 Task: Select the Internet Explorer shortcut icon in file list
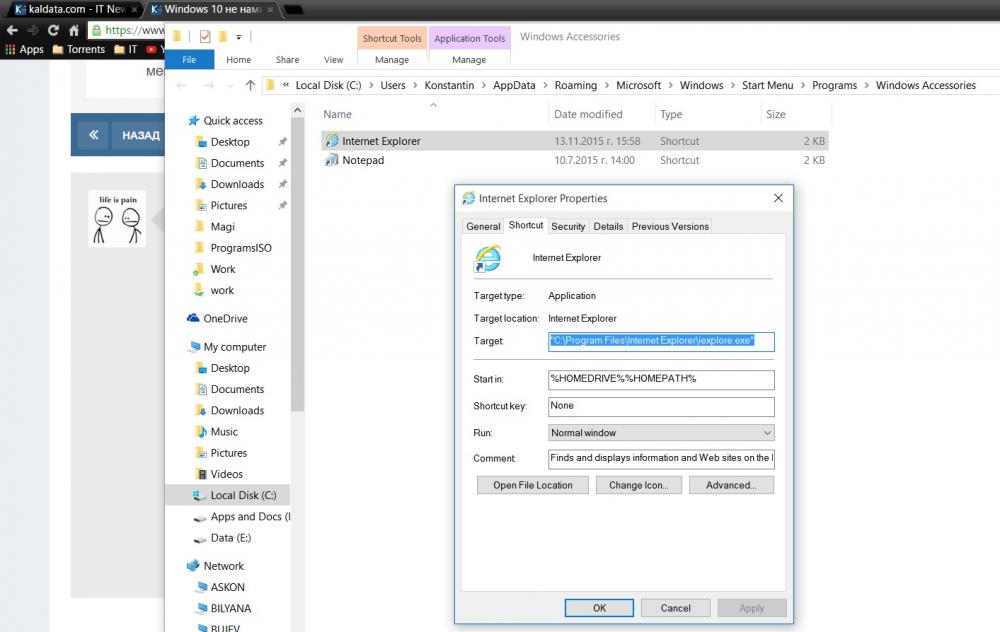pos(332,140)
